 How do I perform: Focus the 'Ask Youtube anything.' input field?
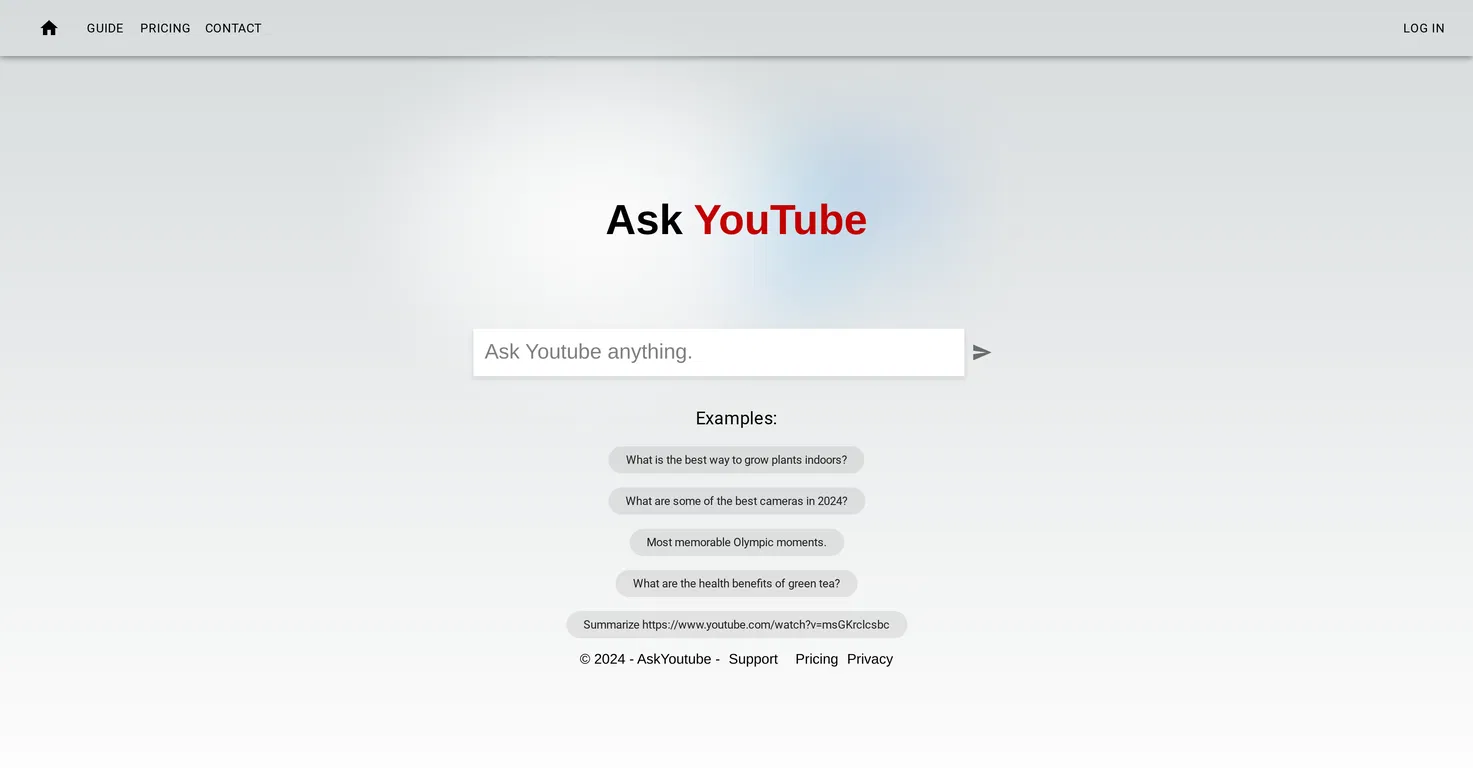(x=718, y=352)
